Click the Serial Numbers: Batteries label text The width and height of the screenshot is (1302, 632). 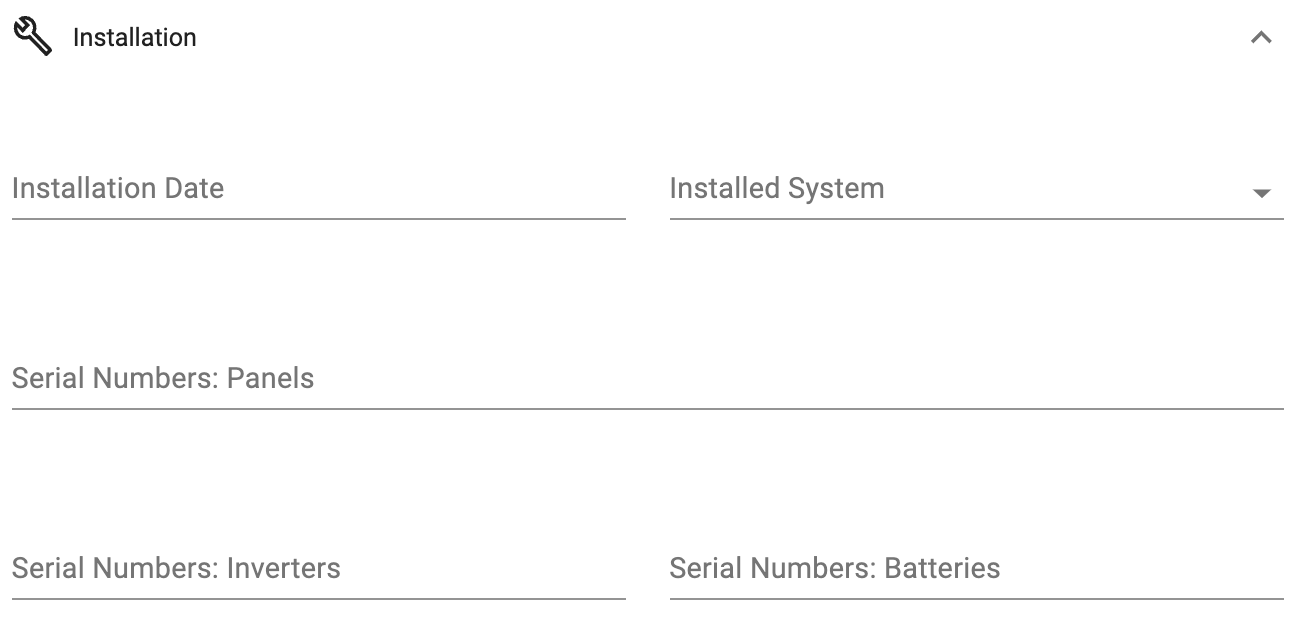click(x=835, y=568)
